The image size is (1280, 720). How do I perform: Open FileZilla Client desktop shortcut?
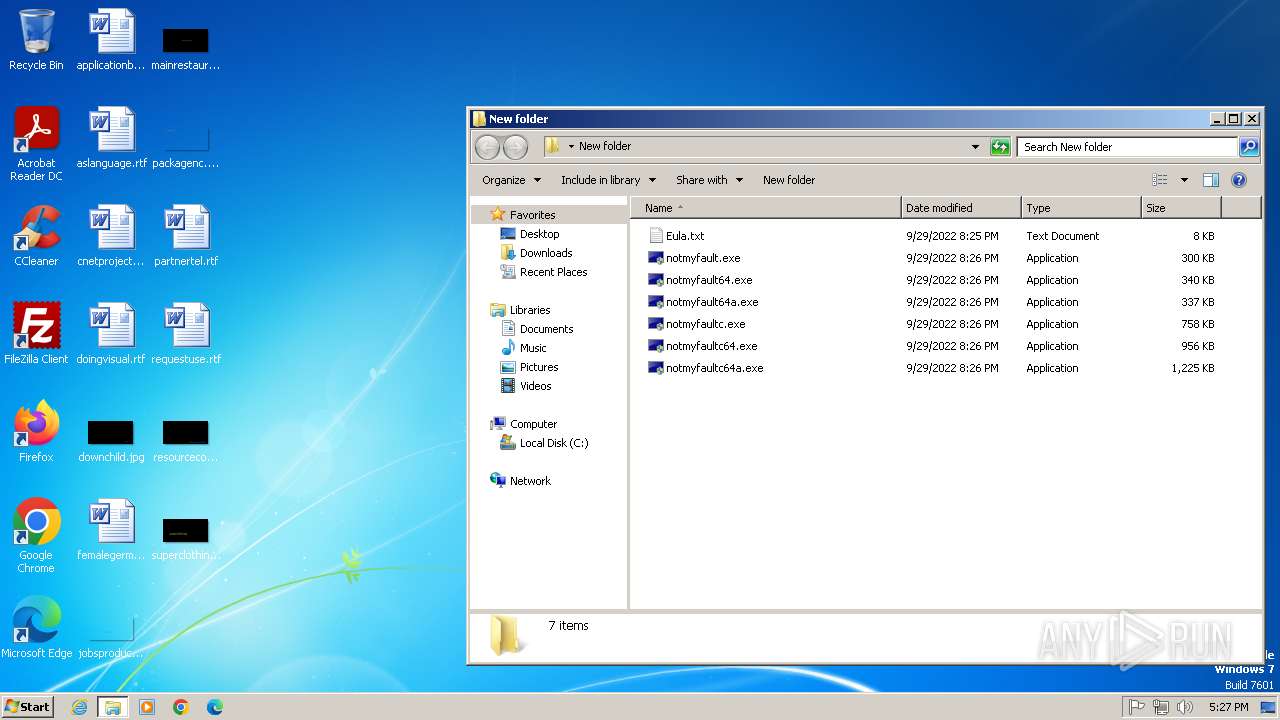[x=36, y=334]
